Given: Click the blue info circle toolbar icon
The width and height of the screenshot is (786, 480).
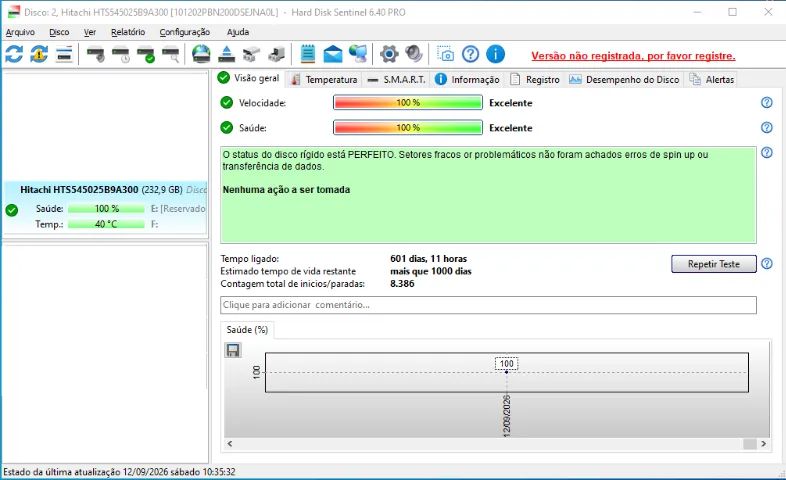Looking at the screenshot, I should (x=495, y=54).
